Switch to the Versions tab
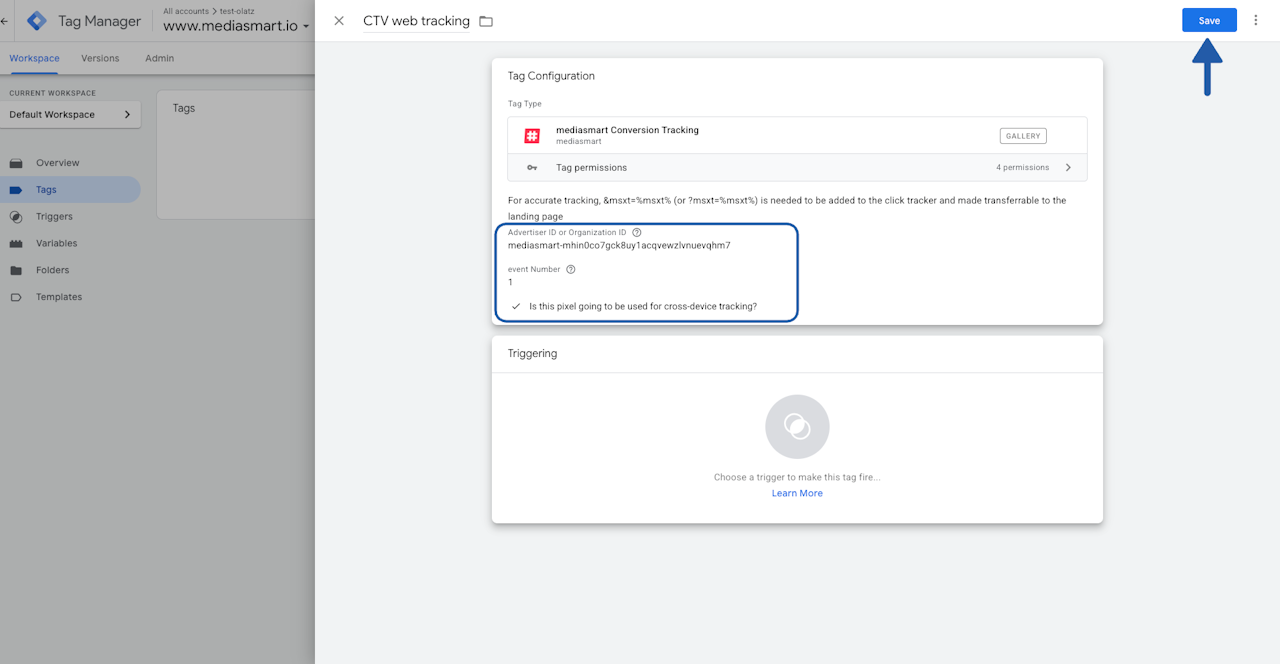This screenshot has height=664, width=1280. (100, 58)
